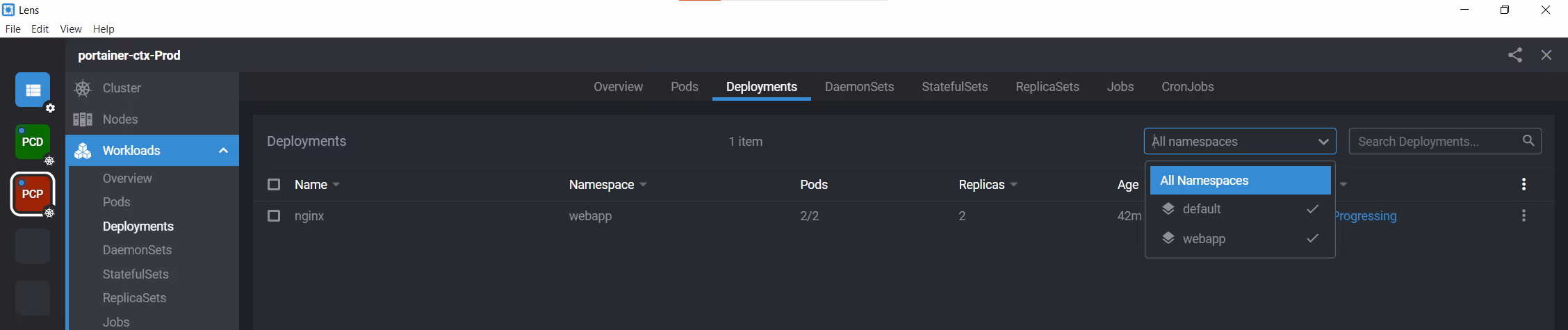
Task: Sort by the Namespace column arrow
Action: [x=644, y=185]
